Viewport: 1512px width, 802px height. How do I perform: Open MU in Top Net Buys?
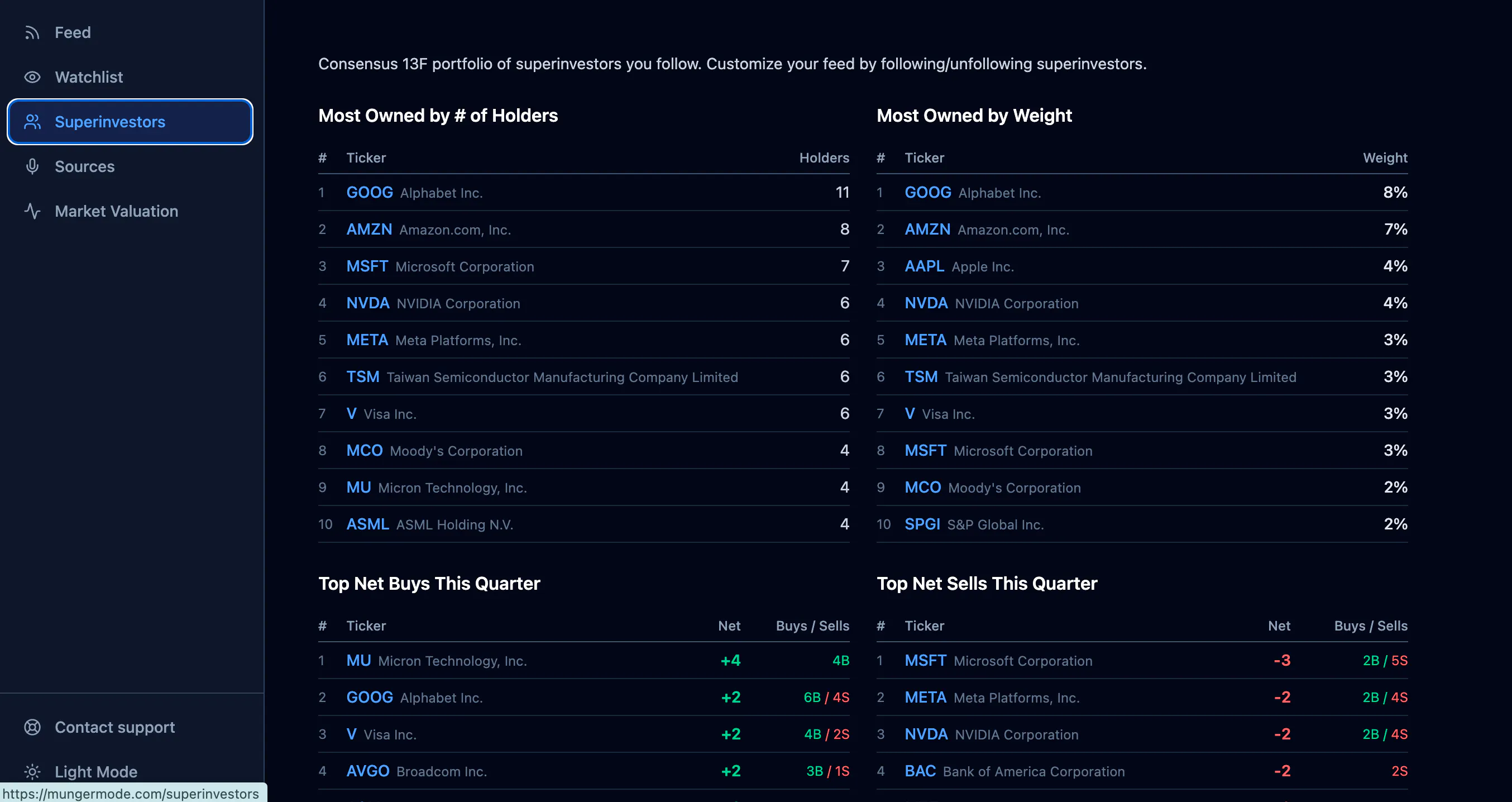coord(358,661)
